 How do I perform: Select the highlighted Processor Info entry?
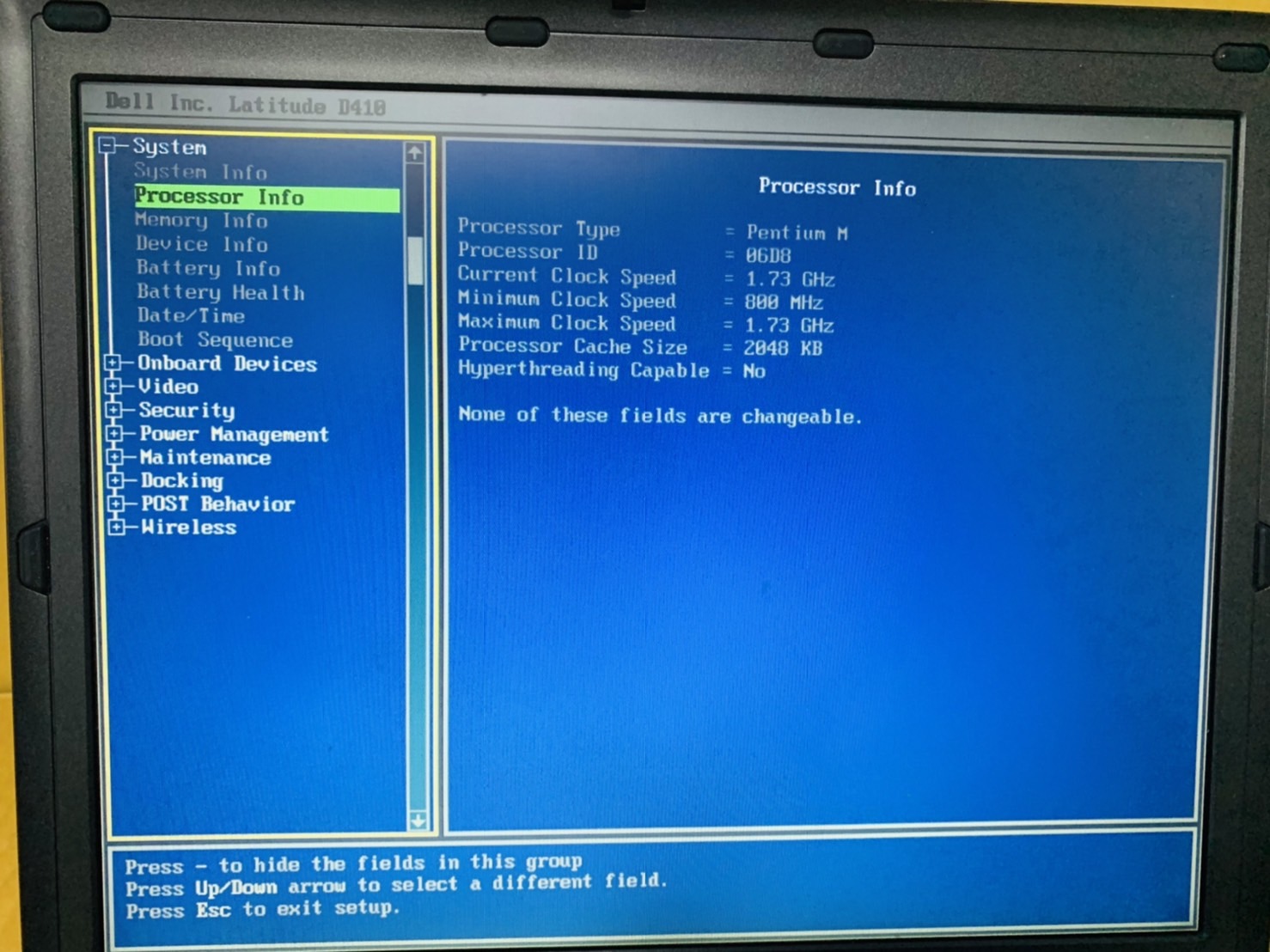click(220, 197)
